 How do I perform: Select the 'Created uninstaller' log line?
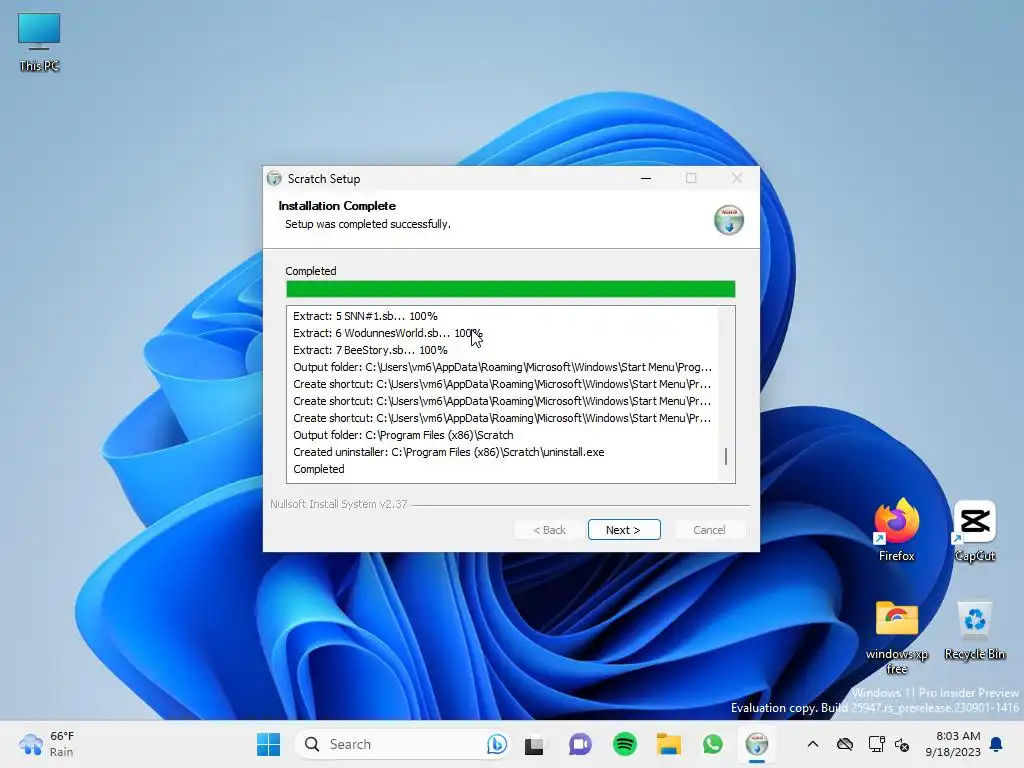tap(449, 452)
